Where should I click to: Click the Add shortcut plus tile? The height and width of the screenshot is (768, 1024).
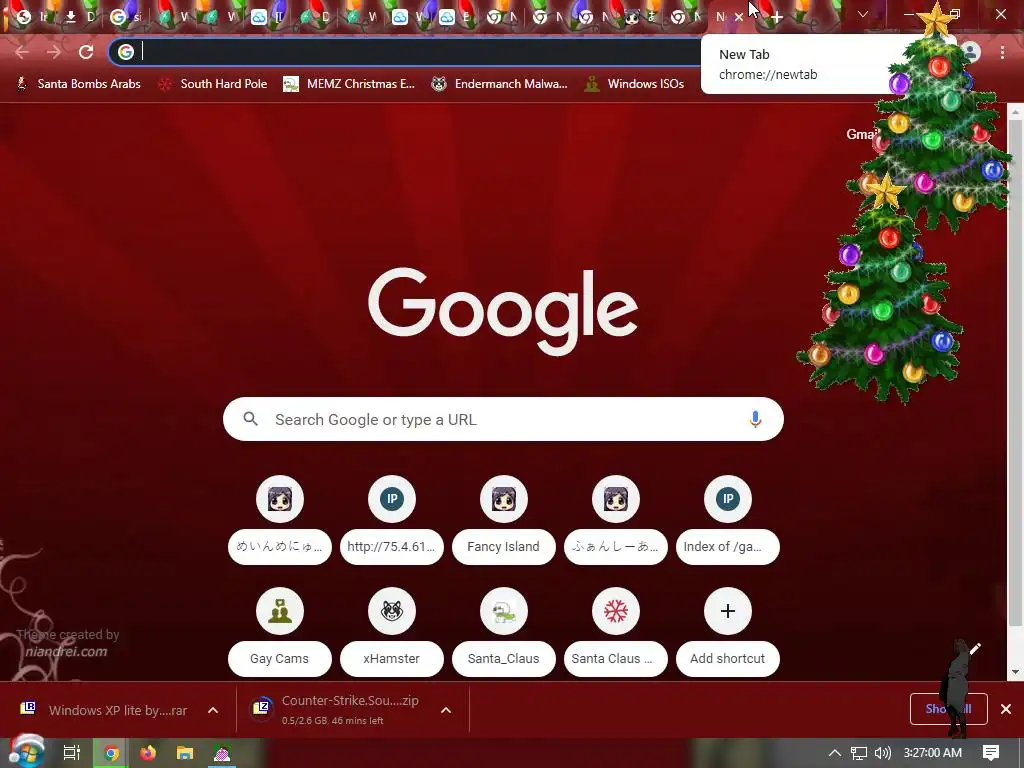[728, 632]
